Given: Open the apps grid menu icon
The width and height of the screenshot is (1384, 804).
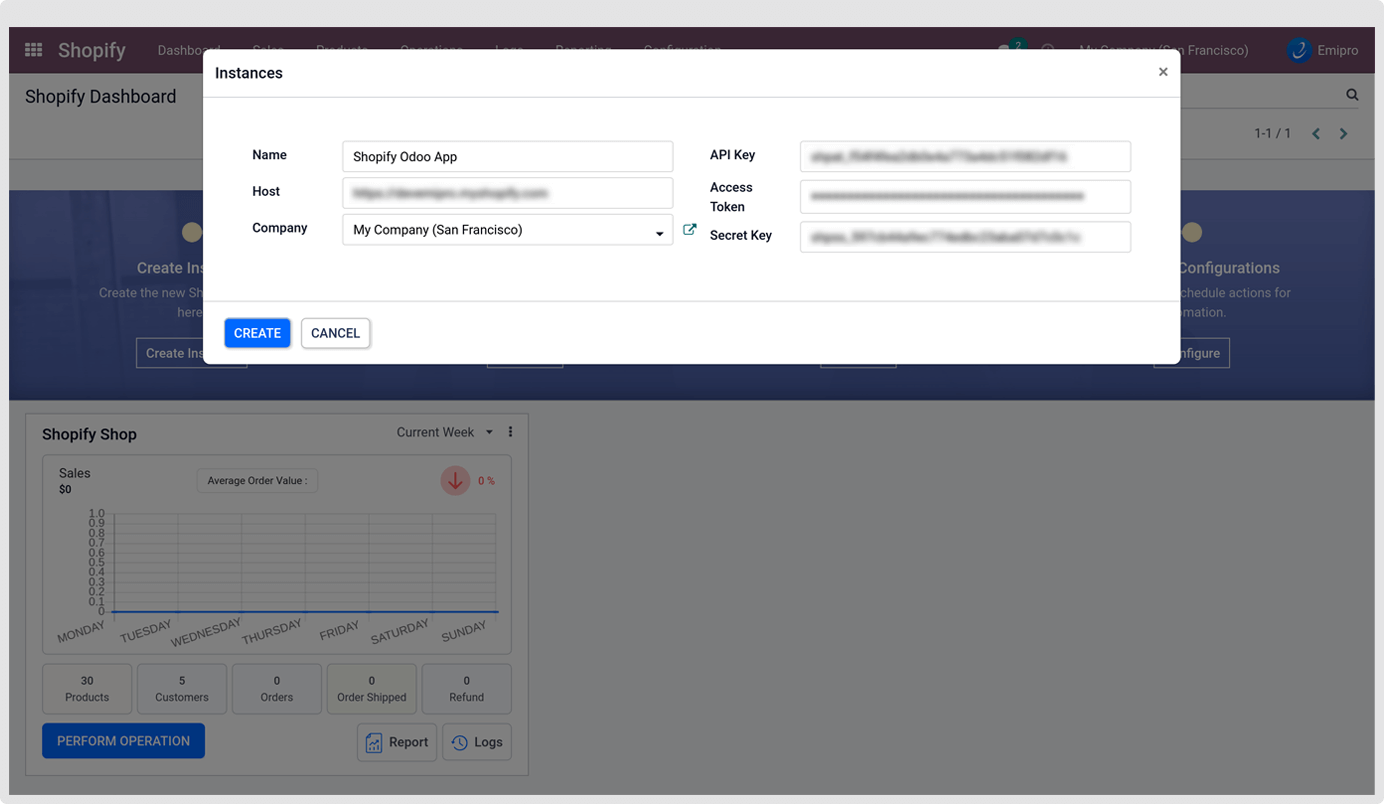Looking at the screenshot, I should pos(33,50).
